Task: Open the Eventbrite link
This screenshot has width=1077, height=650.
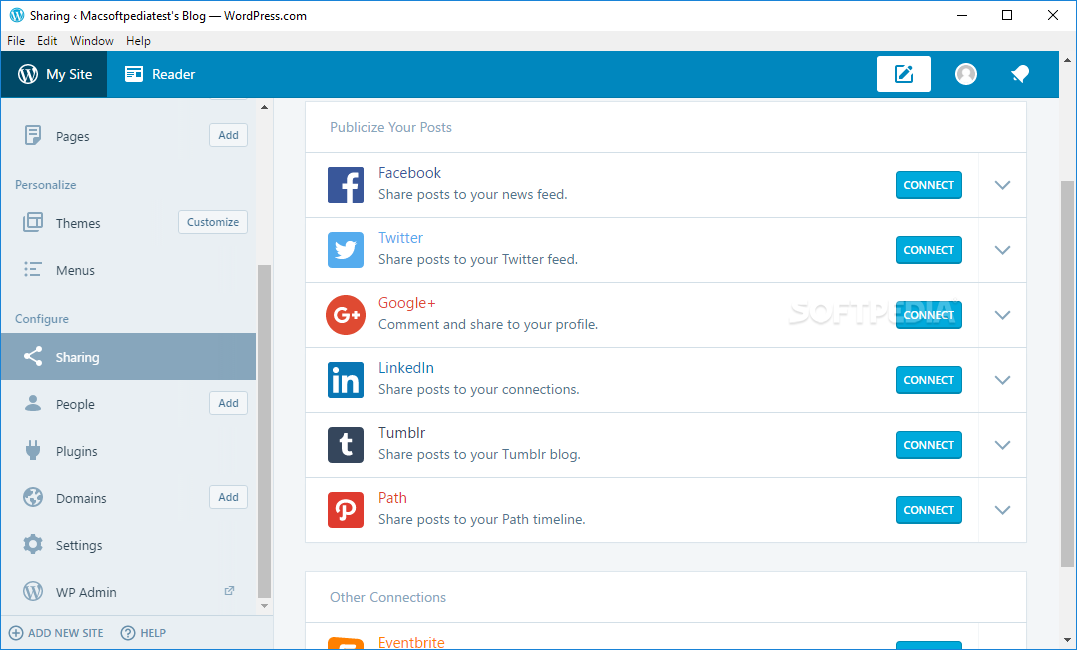Action: (411, 642)
